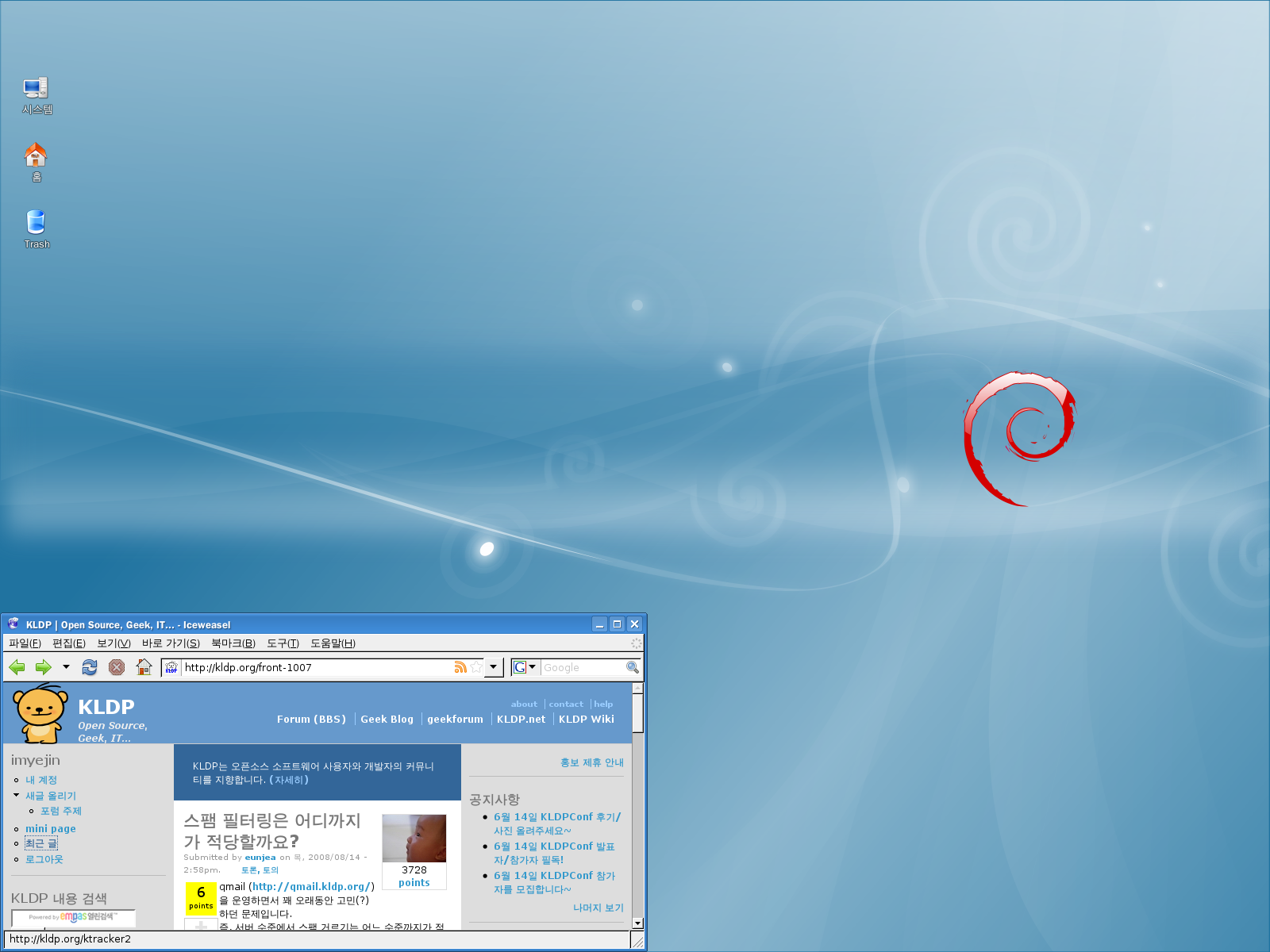Viewport: 1270px width, 952px height.
Task: Bookmark the page with the star icon
Action: (476, 667)
